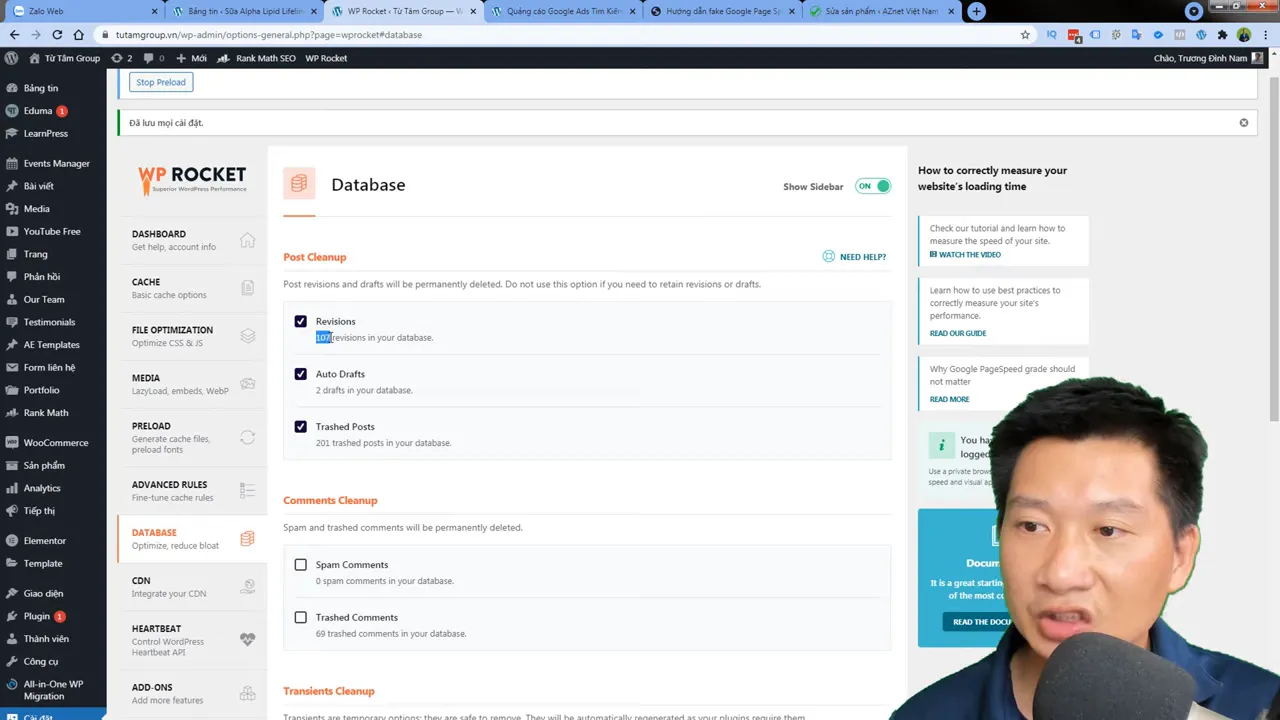Open Our Team sidebar item

44,299
